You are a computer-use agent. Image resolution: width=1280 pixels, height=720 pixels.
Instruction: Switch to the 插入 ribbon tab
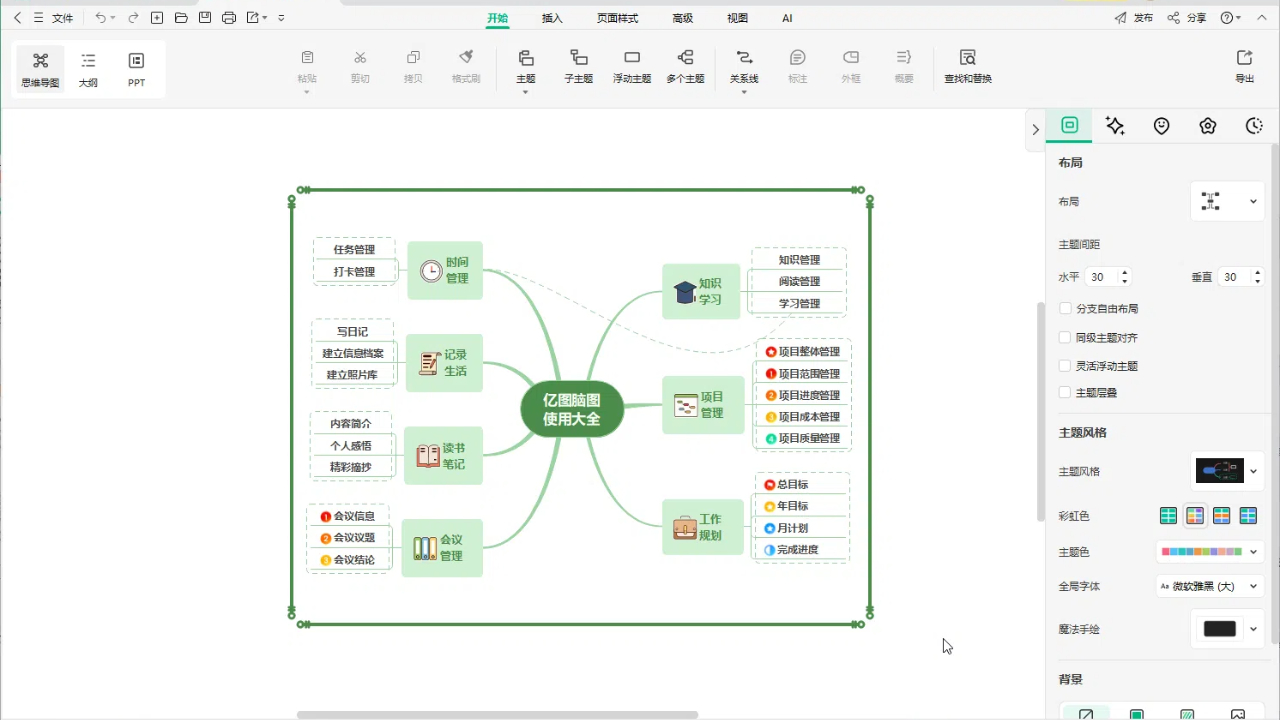point(552,17)
